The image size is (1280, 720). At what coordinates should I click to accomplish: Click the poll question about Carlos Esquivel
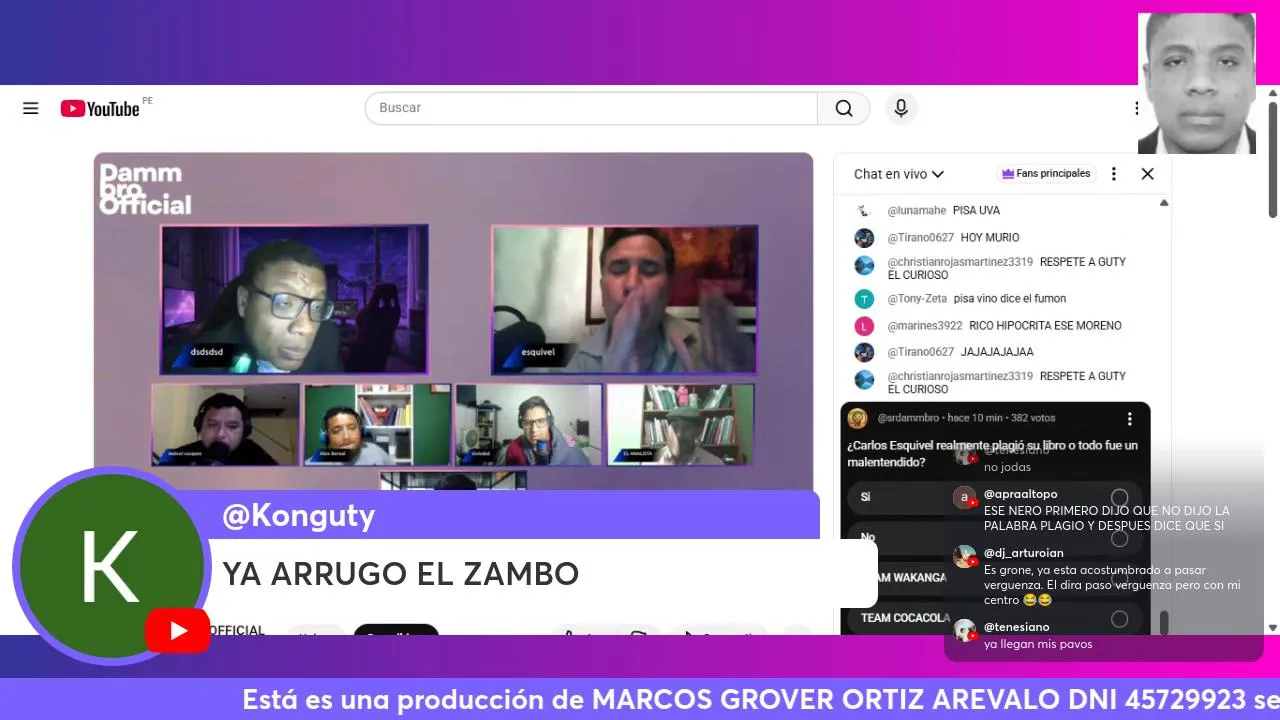tap(993, 454)
